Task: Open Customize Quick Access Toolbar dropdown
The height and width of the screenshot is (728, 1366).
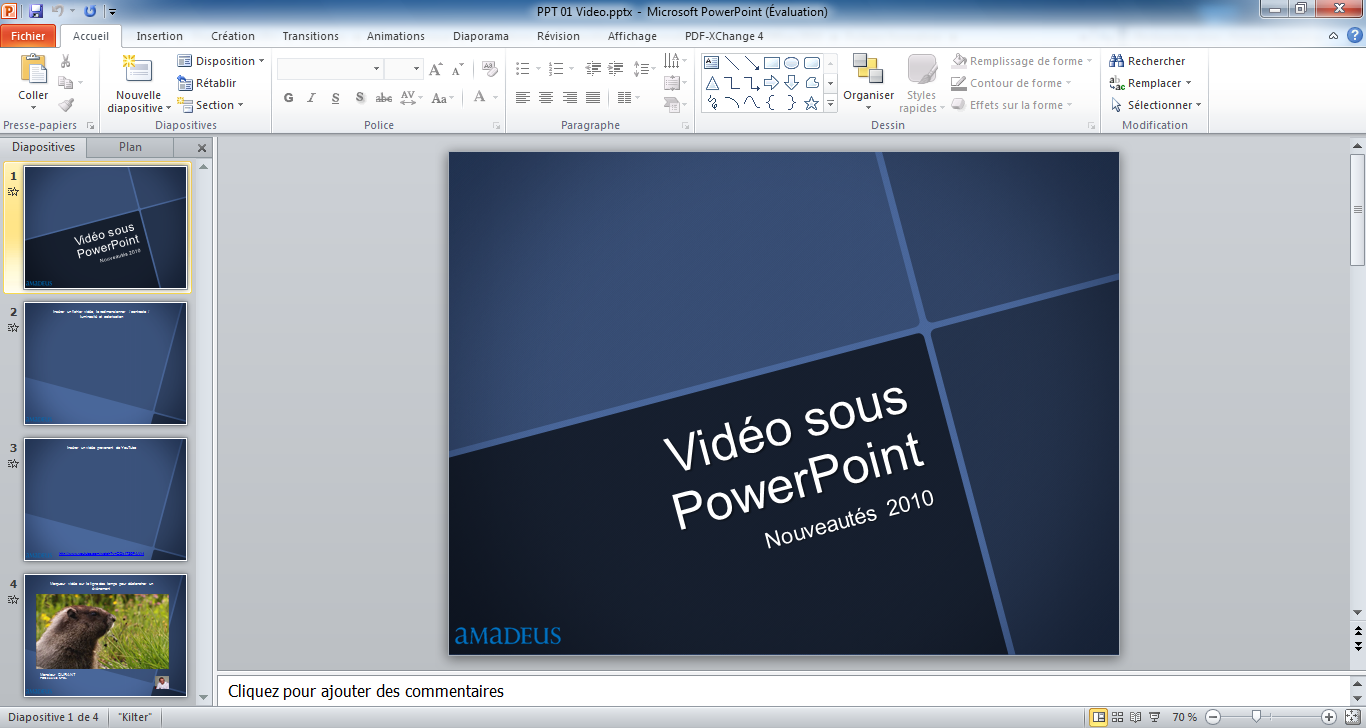Action: click(111, 12)
